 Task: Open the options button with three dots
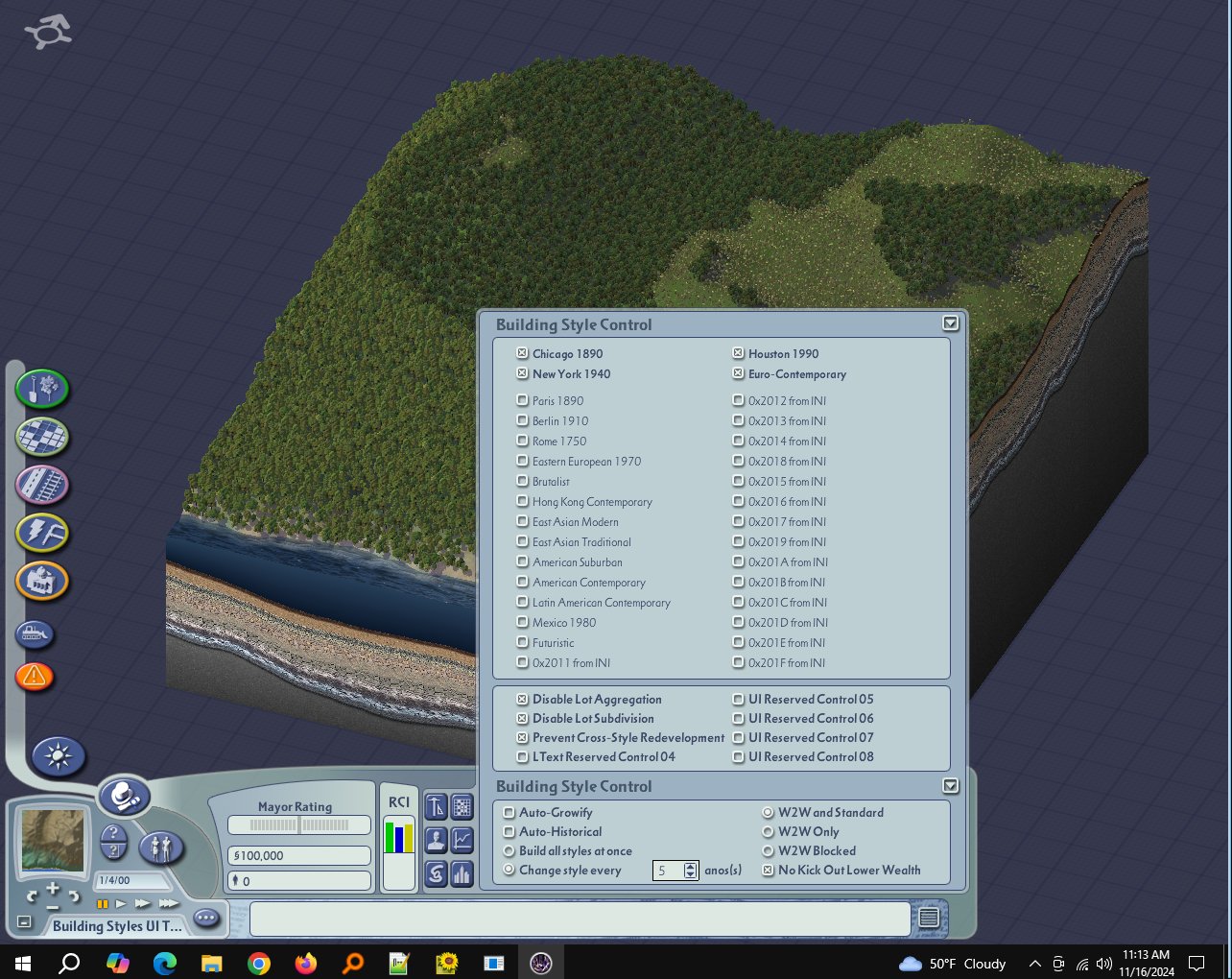[206, 919]
